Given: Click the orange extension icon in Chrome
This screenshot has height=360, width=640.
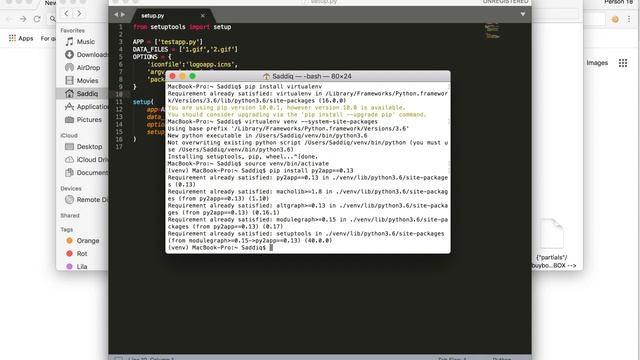Looking at the screenshot, I should (615, 19).
